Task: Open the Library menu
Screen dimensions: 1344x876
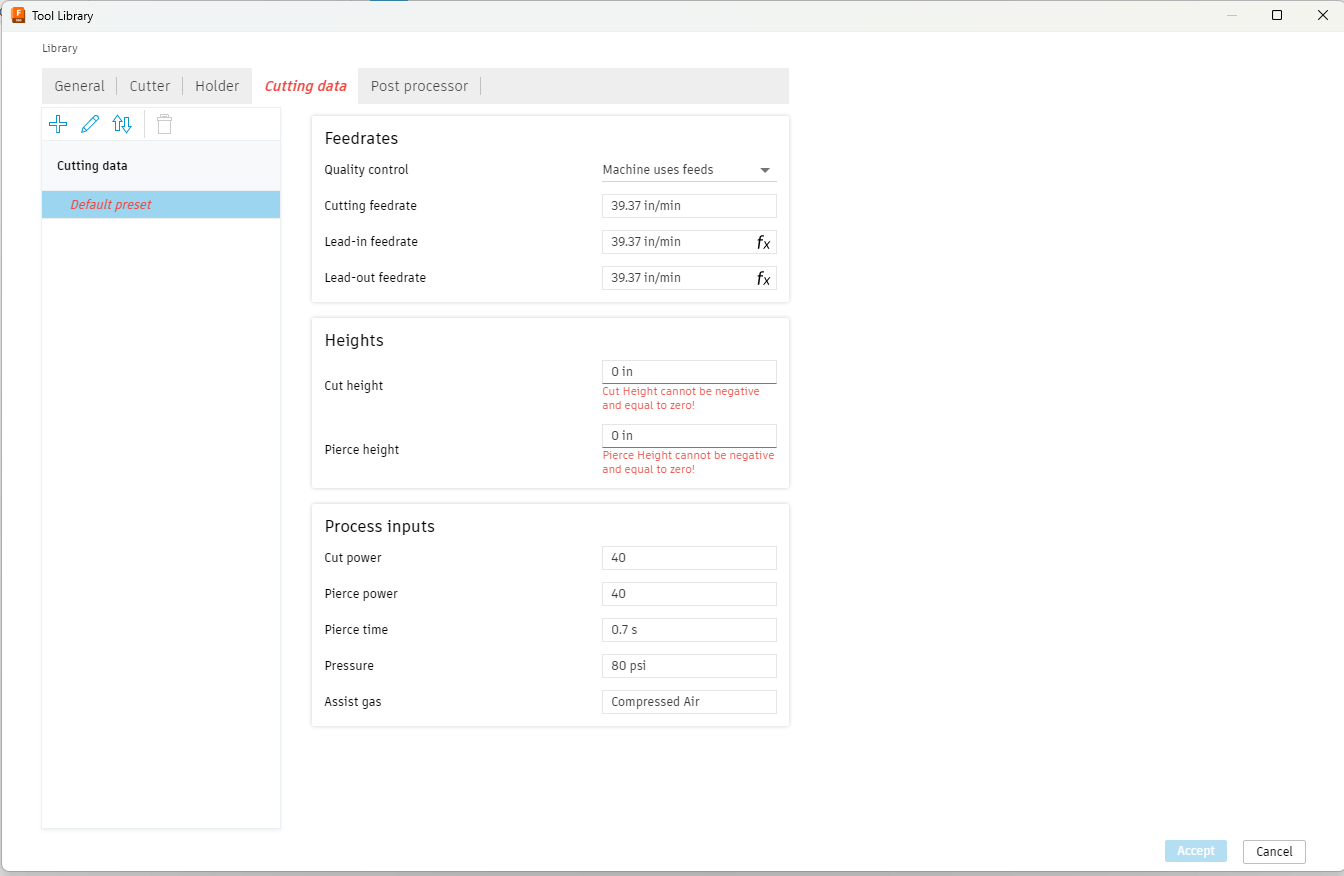Action: 59,47
